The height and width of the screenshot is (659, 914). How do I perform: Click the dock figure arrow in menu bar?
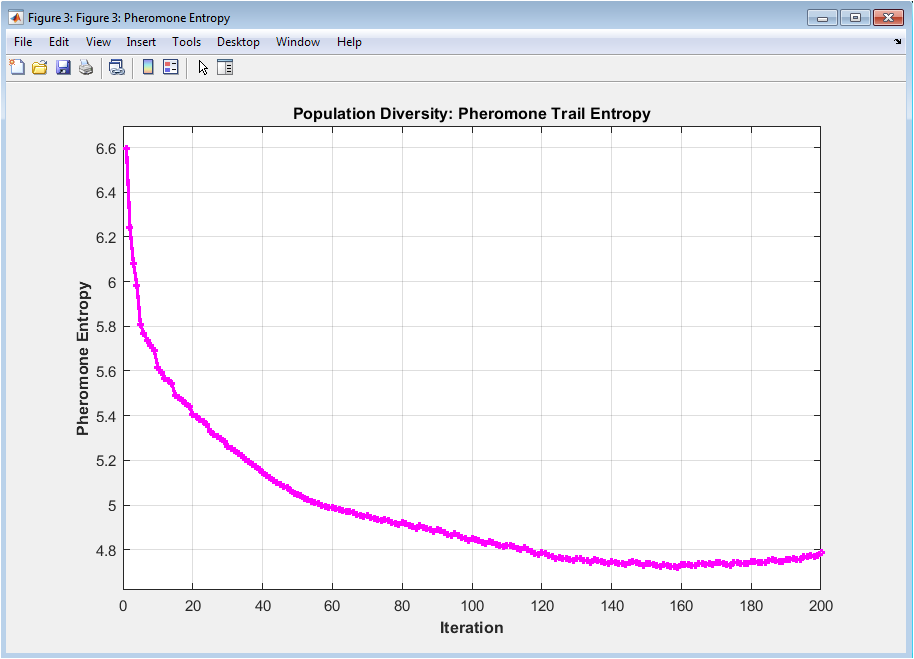[x=897, y=42]
